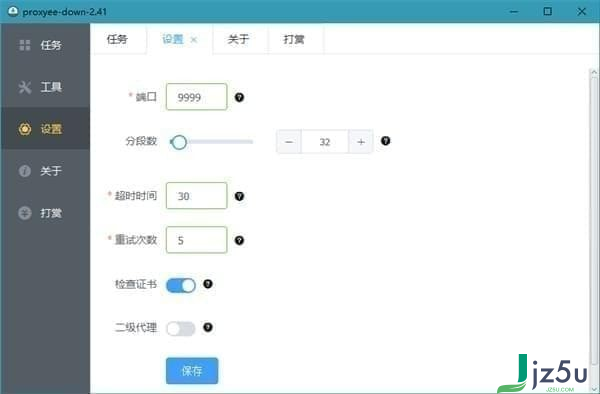This screenshot has width=600, height=394.
Task: Click help icon next to 端口 field
Action: [240, 97]
